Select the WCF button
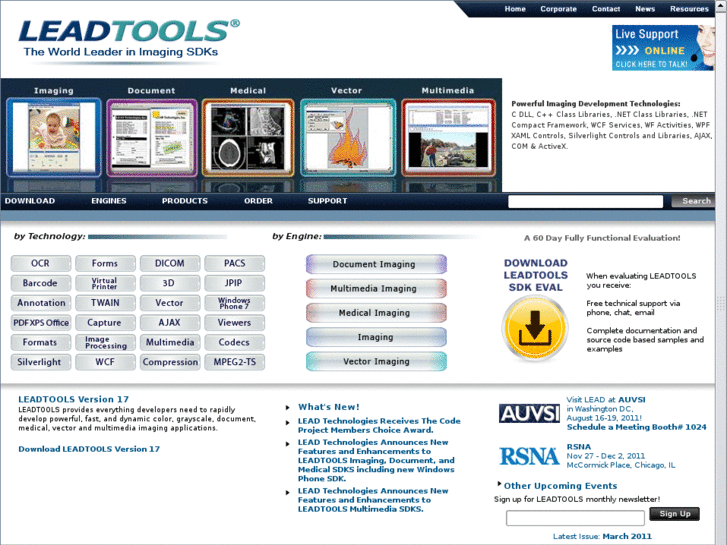 tap(105, 362)
